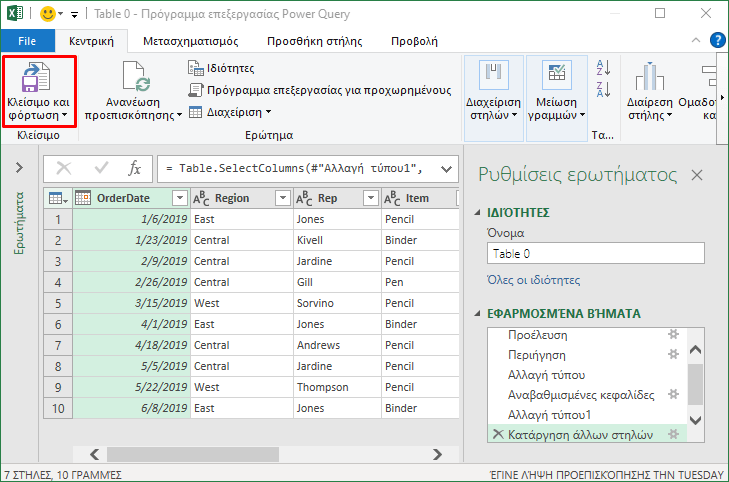Viewport: 729px width, 482px height.
Task: Close the Ρυθμίσεις ερωτήματος pane
Action: 696,175
